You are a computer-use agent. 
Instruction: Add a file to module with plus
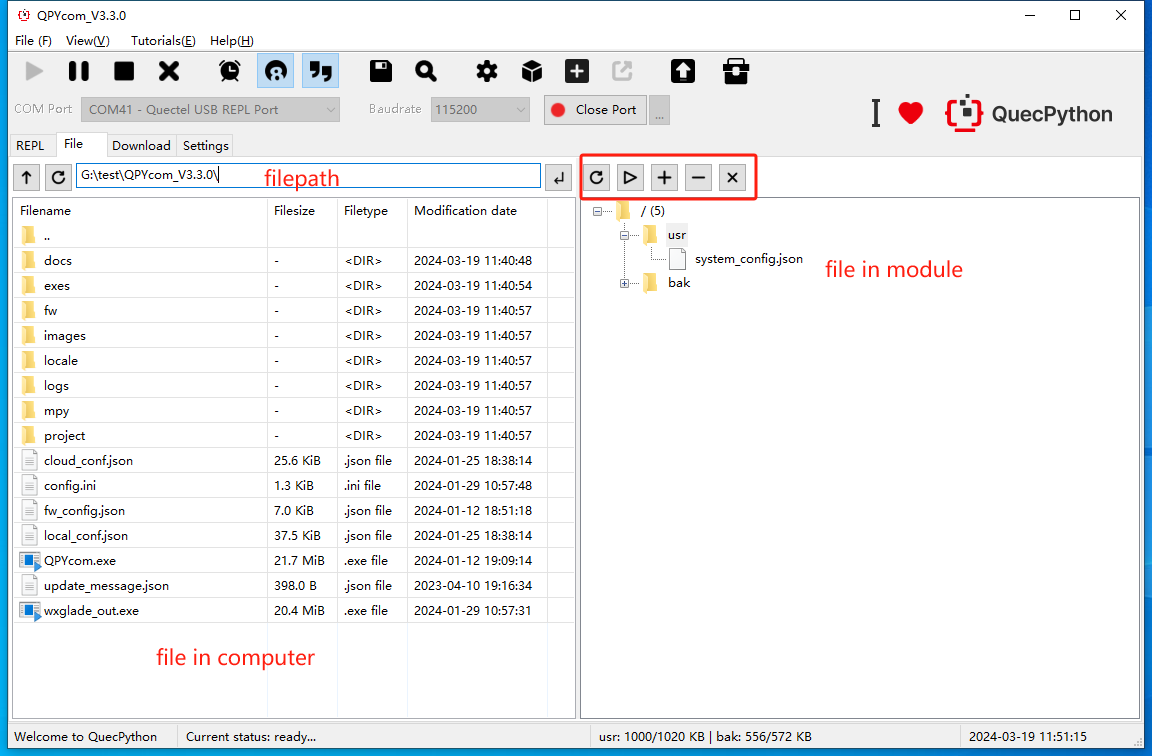664,177
